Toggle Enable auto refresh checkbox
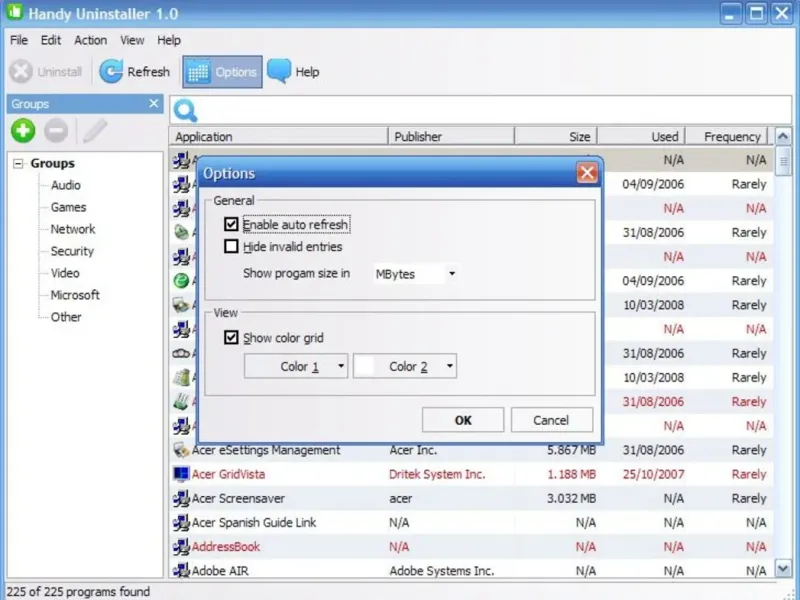This screenshot has height=600, width=800. 231,224
